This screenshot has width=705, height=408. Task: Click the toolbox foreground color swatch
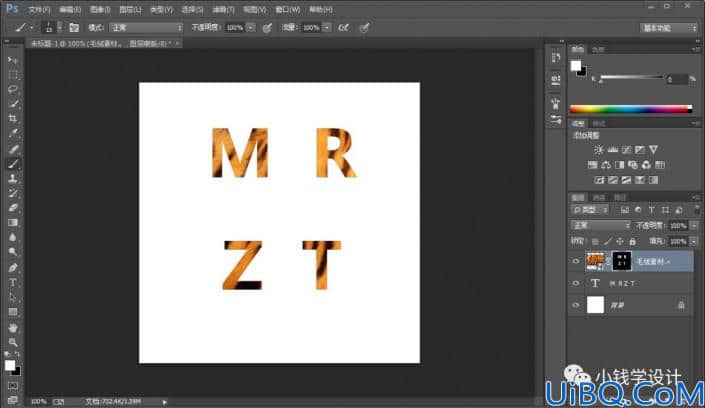(9, 366)
